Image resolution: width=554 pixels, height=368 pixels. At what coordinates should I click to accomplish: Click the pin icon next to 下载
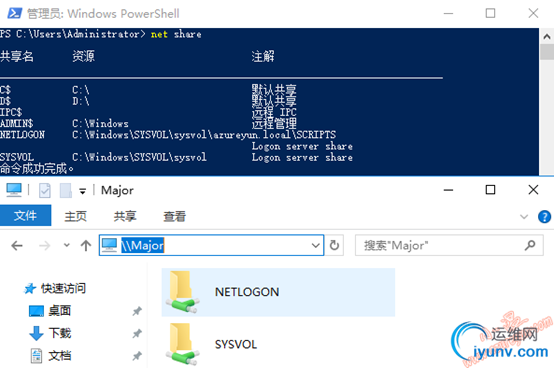[x=137, y=333]
